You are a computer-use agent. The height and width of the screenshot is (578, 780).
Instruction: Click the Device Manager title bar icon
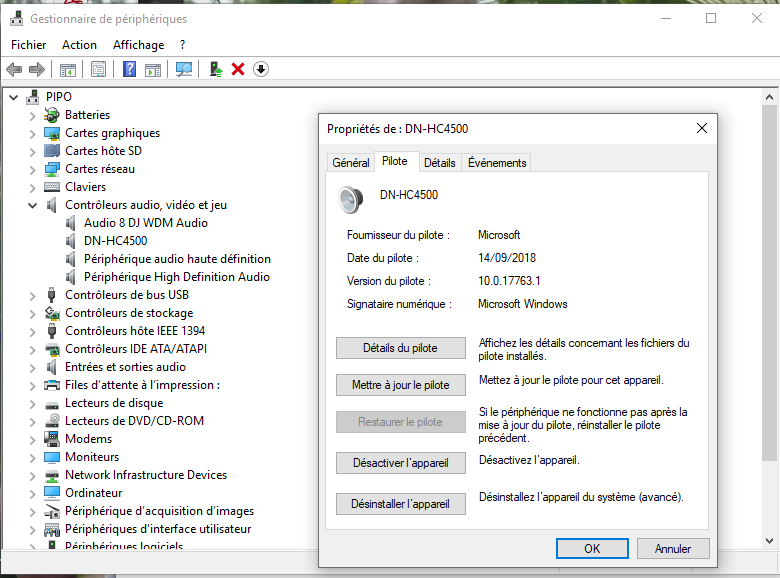pyautogui.click(x=16, y=18)
